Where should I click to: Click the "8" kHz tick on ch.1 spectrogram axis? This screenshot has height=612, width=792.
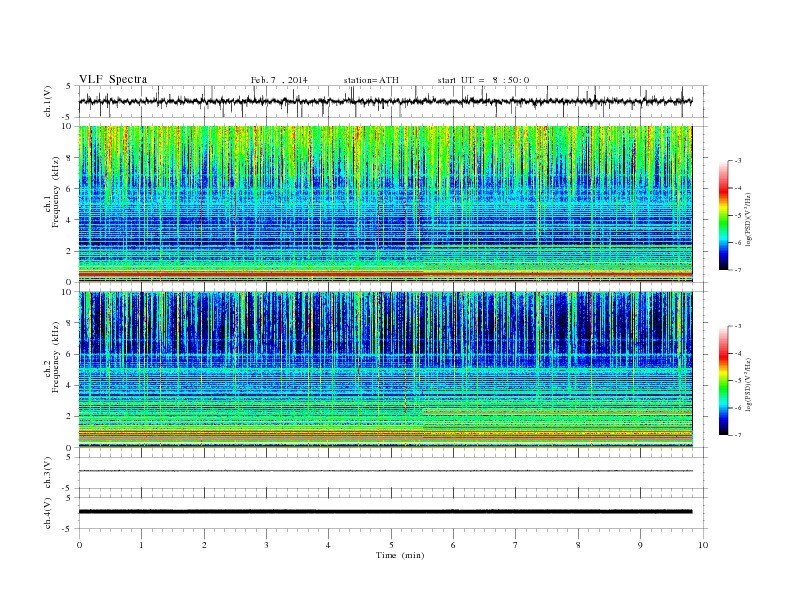69,158
